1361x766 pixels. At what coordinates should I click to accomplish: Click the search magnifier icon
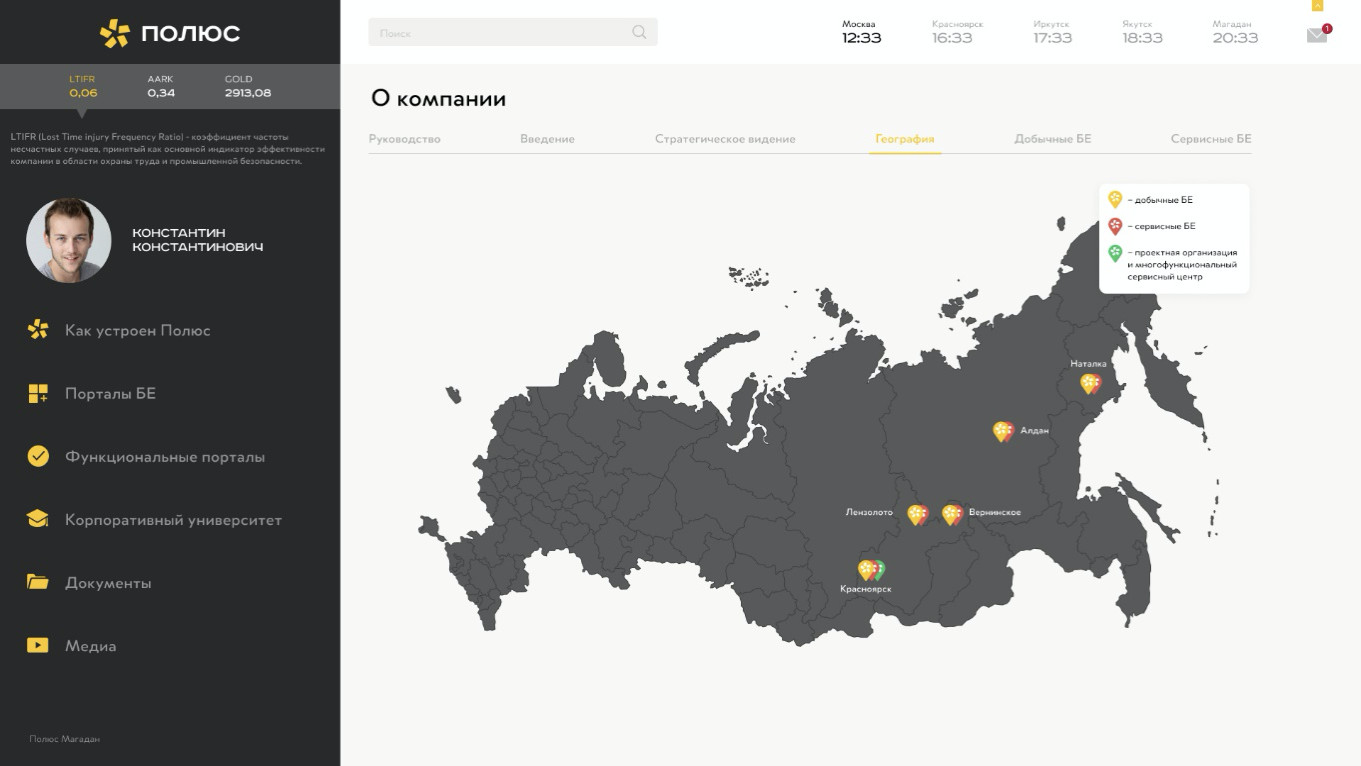click(x=639, y=32)
